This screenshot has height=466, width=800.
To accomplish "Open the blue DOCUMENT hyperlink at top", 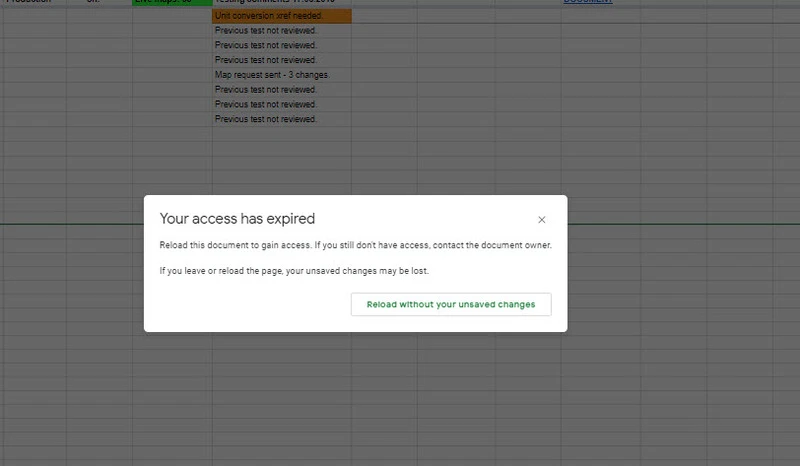I will pos(588,3).
